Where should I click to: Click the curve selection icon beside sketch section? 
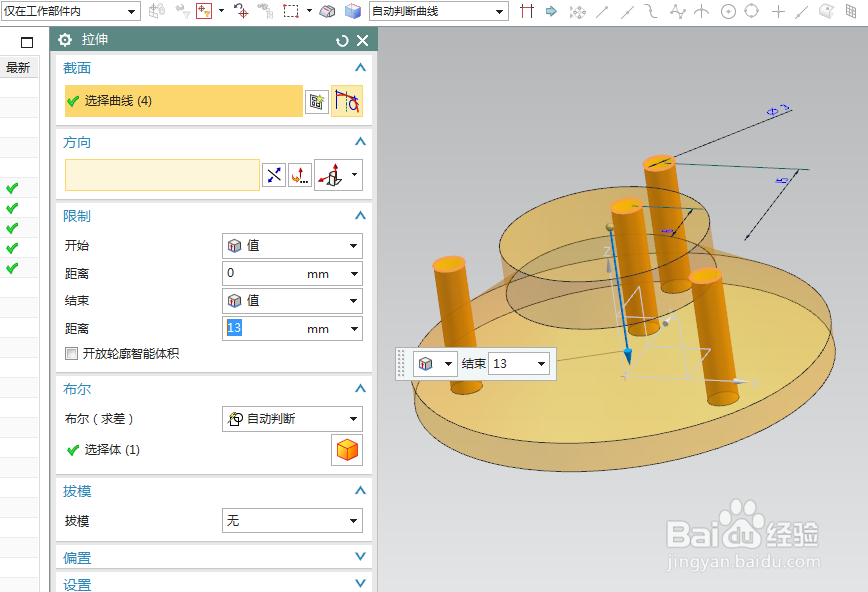[x=347, y=101]
